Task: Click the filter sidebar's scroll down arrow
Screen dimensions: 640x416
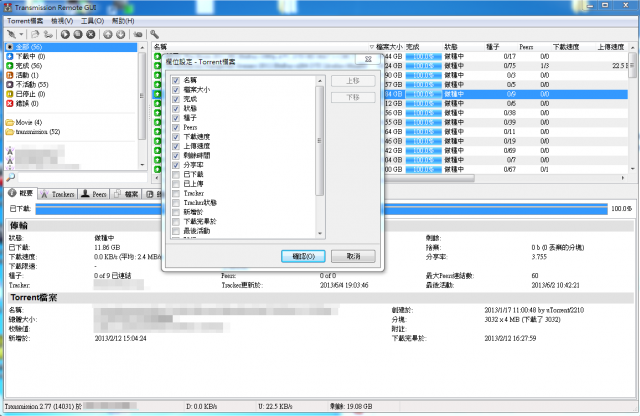Action: coord(142,165)
